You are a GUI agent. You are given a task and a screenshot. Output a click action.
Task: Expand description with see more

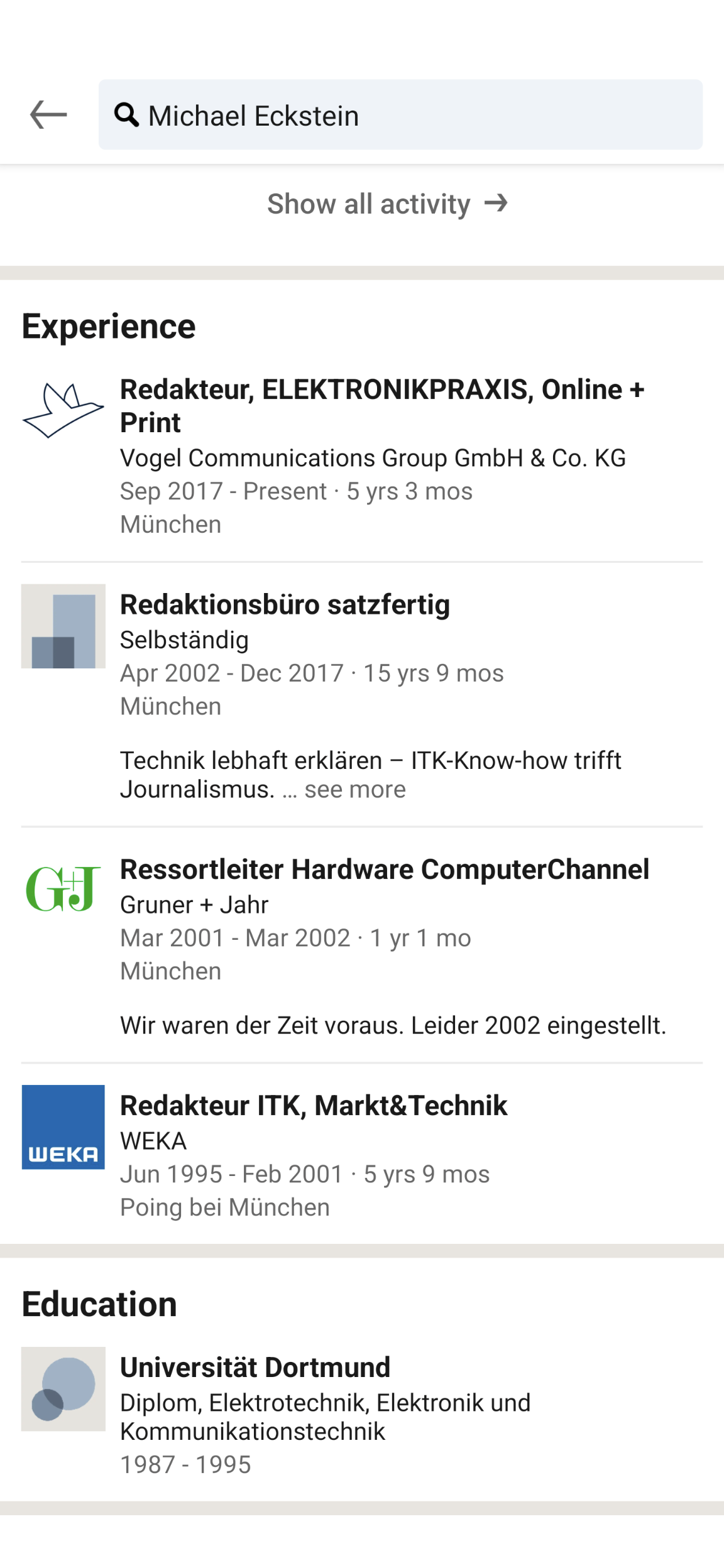[355, 790]
